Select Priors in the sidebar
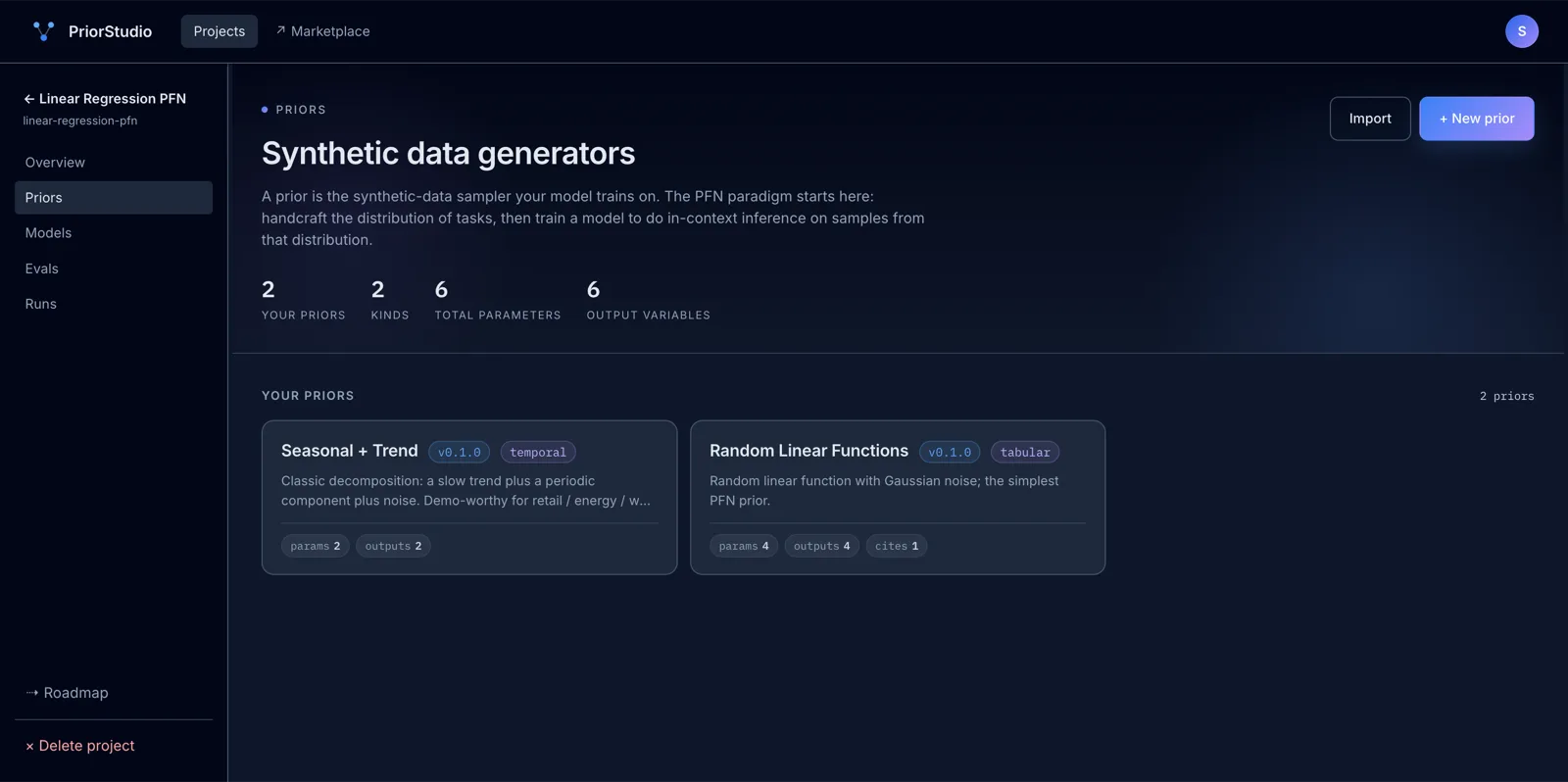Screen dimensions: 1568x782 (x=114, y=198)
